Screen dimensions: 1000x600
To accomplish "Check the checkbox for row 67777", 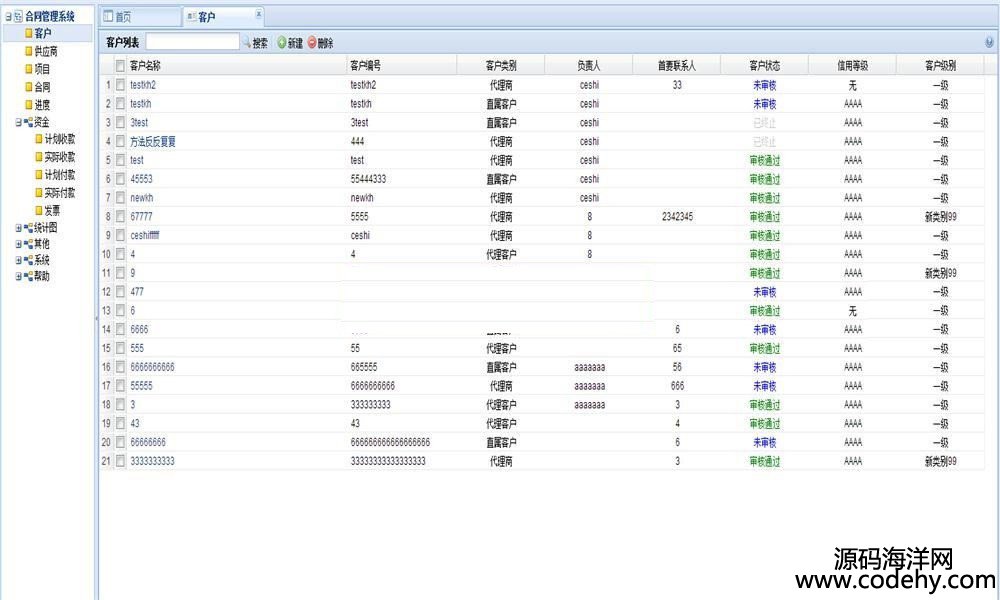I will [x=120, y=217].
